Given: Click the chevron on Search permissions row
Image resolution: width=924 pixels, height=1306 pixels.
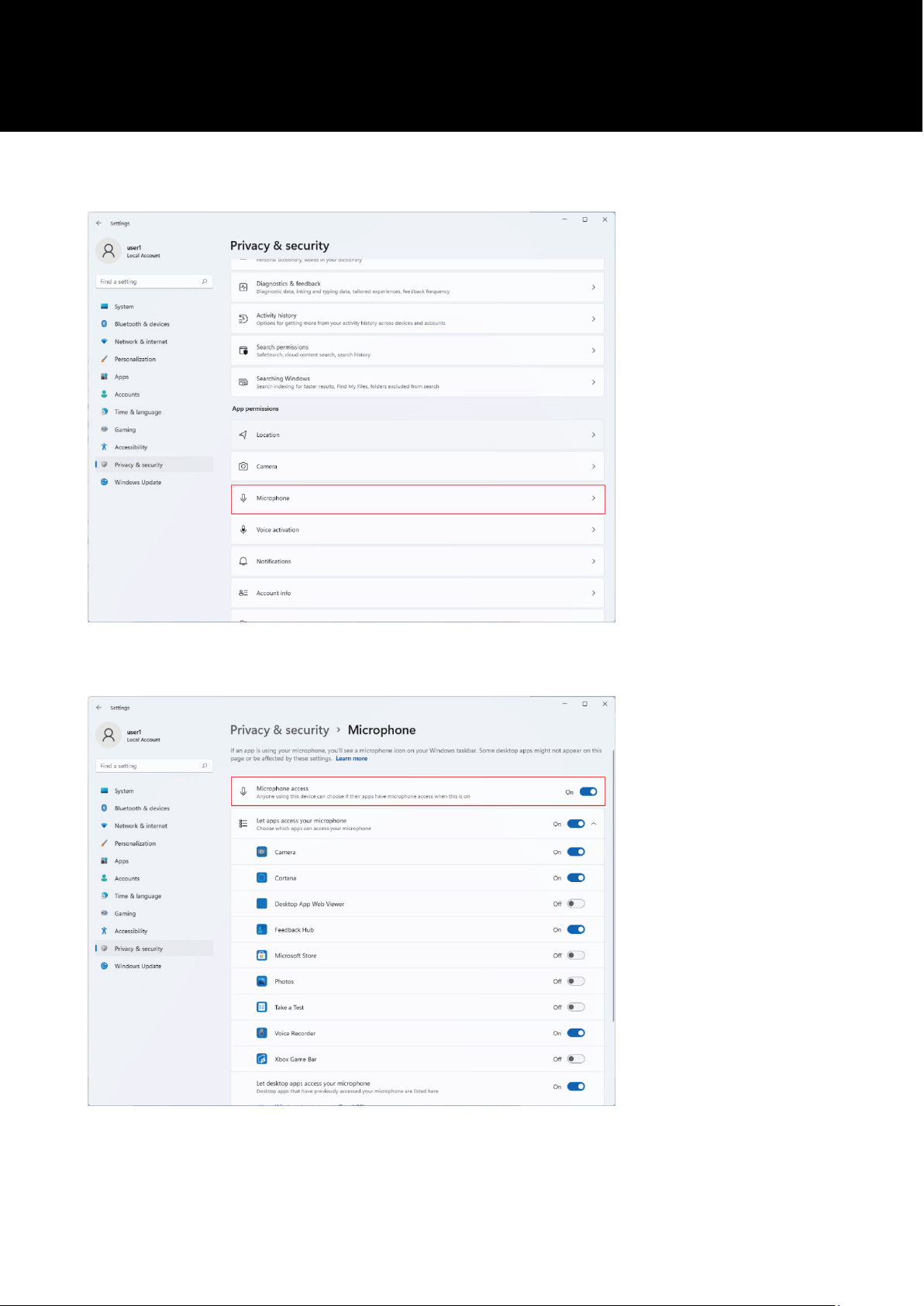Looking at the screenshot, I should [x=594, y=350].
